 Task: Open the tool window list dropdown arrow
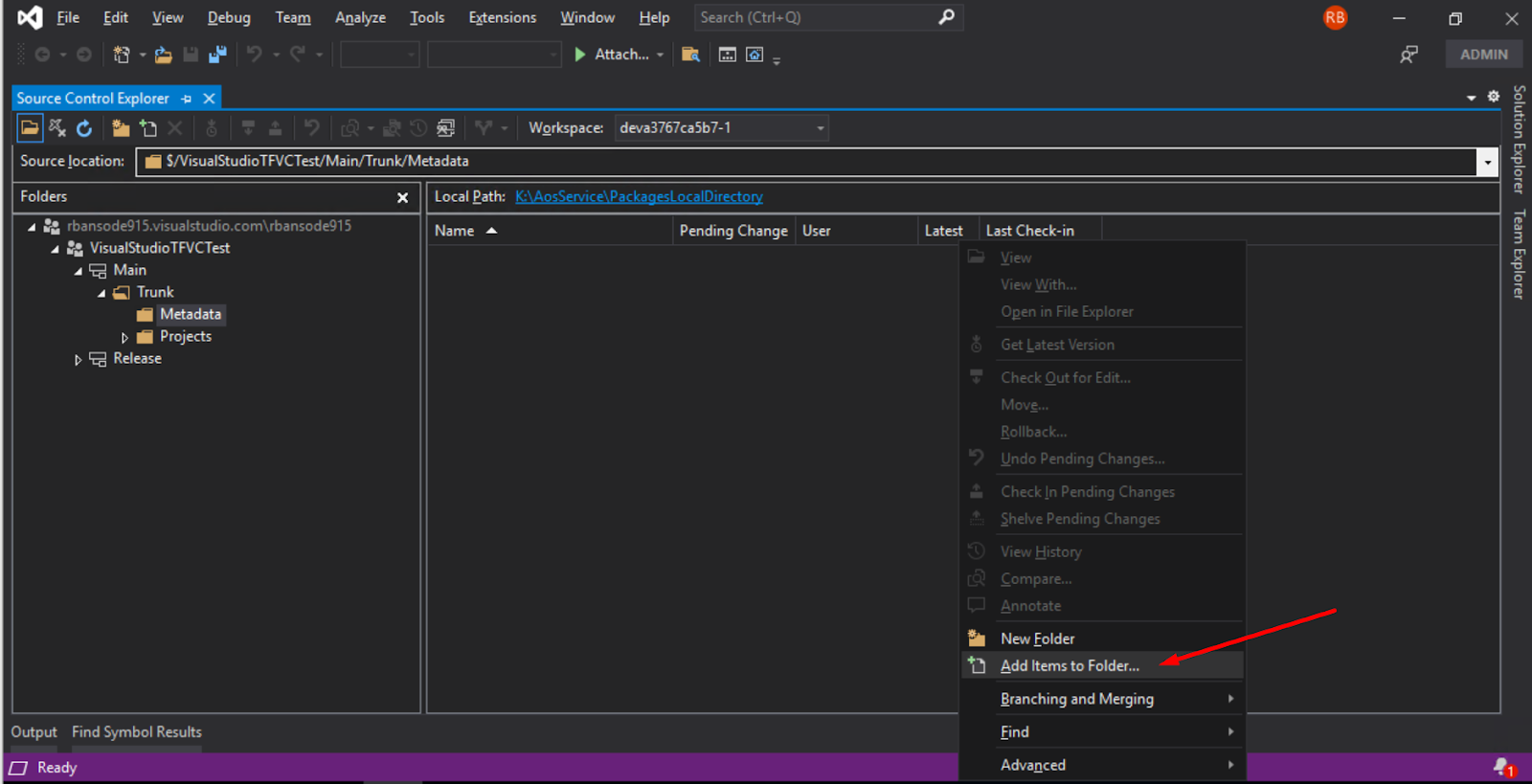(1471, 98)
